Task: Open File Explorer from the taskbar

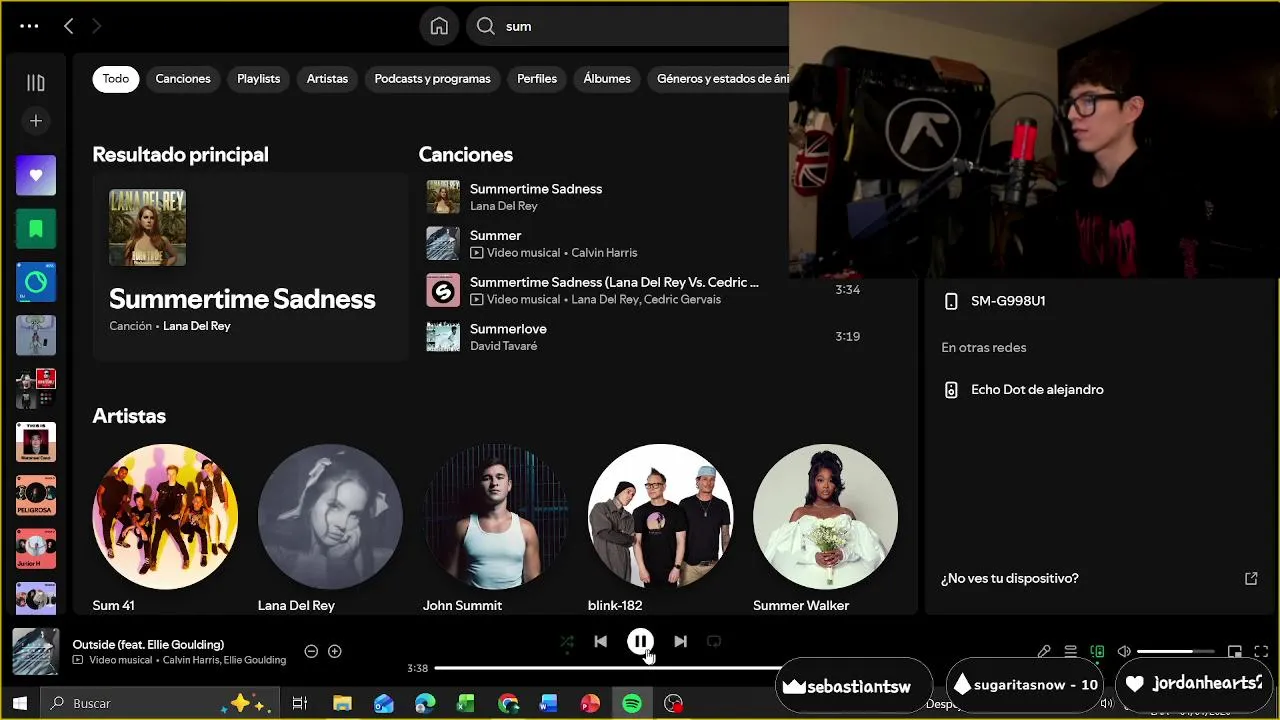Action: pyautogui.click(x=342, y=704)
